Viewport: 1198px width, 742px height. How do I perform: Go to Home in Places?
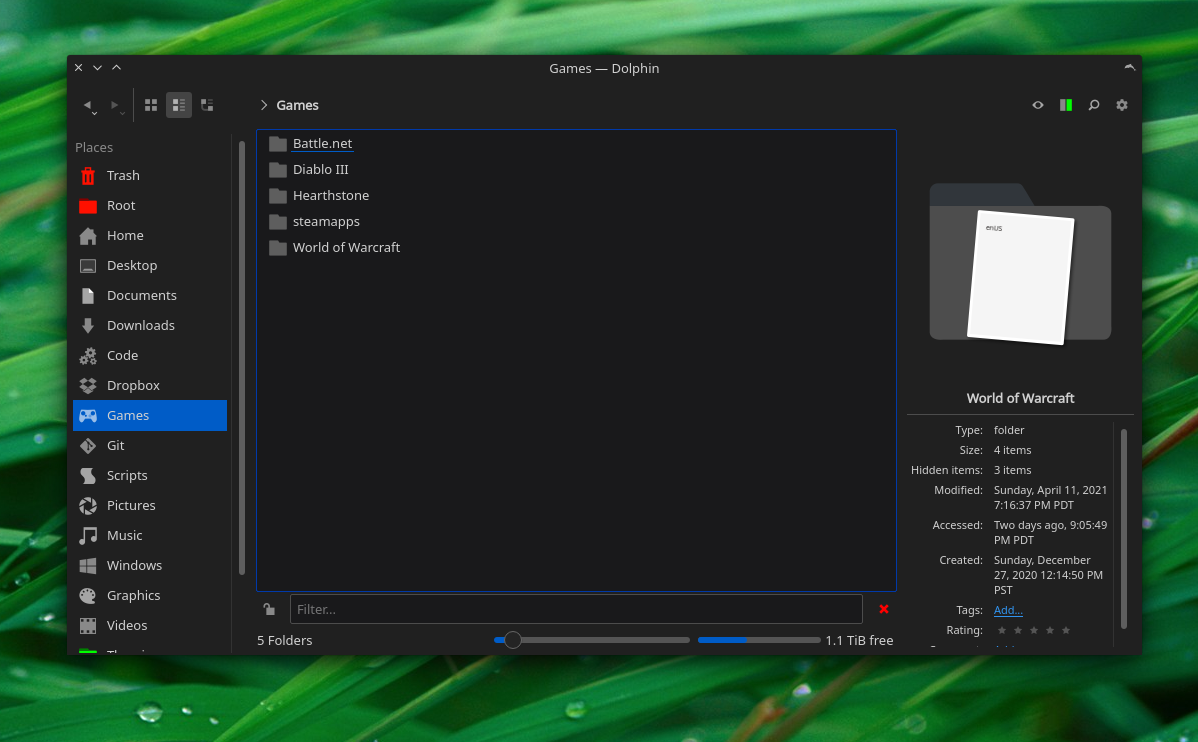pyautogui.click(x=150, y=235)
